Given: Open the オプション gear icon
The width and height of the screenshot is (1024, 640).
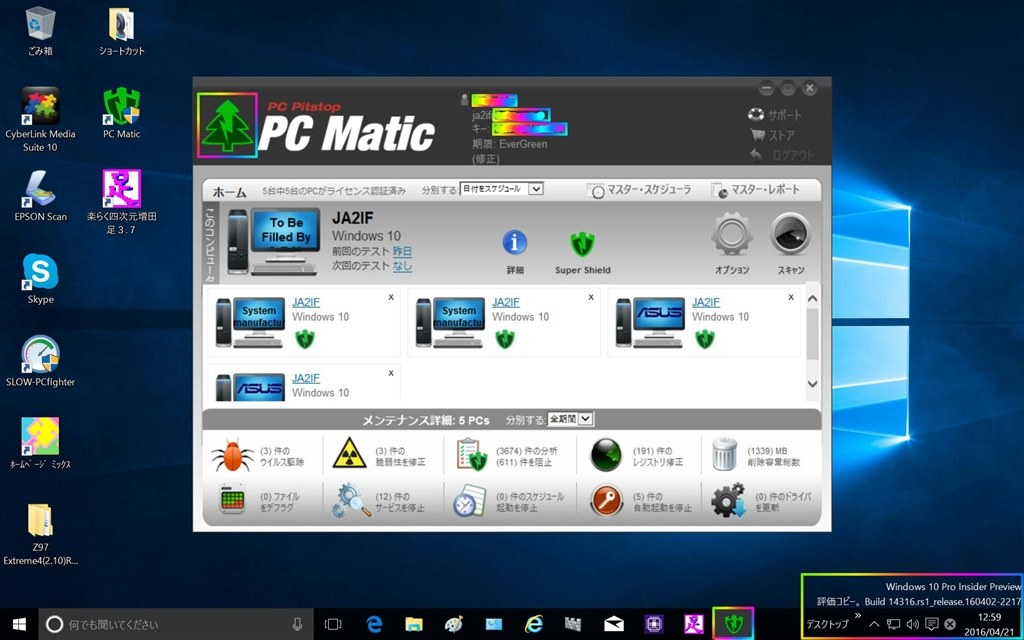Looking at the screenshot, I should [x=731, y=234].
